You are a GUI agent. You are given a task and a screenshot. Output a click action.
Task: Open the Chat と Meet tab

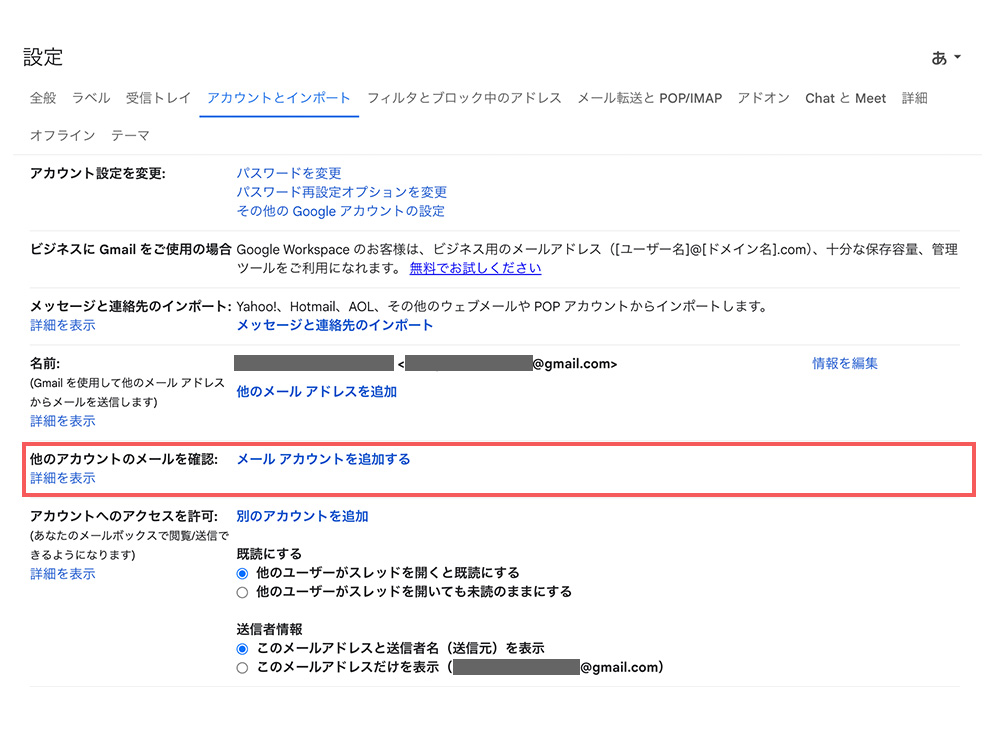845,98
